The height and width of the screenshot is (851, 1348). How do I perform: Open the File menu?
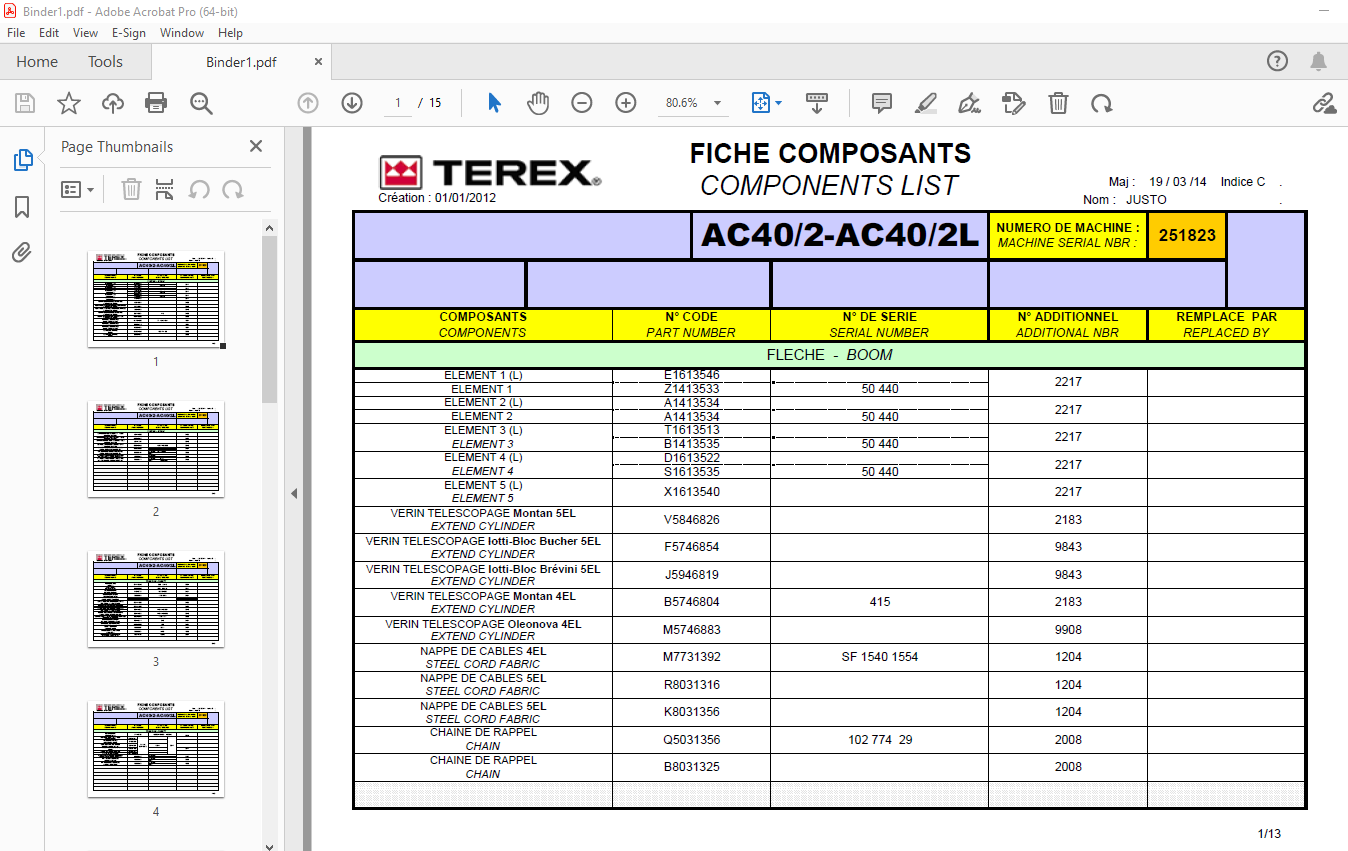point(16,33)
